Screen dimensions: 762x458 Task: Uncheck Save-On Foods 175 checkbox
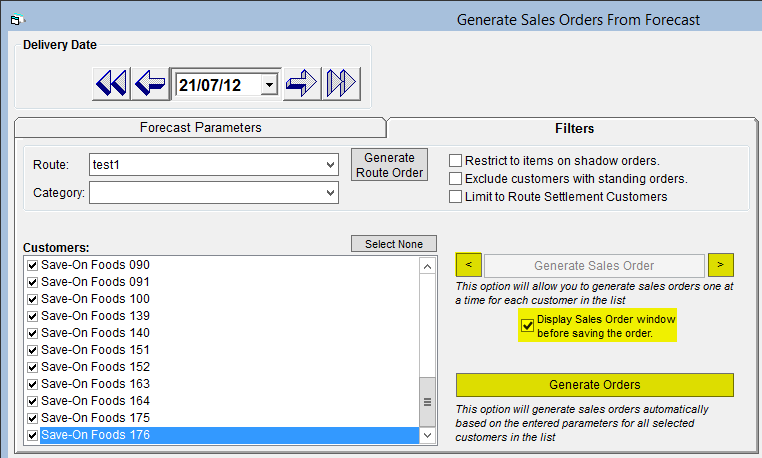coord(33,419)
